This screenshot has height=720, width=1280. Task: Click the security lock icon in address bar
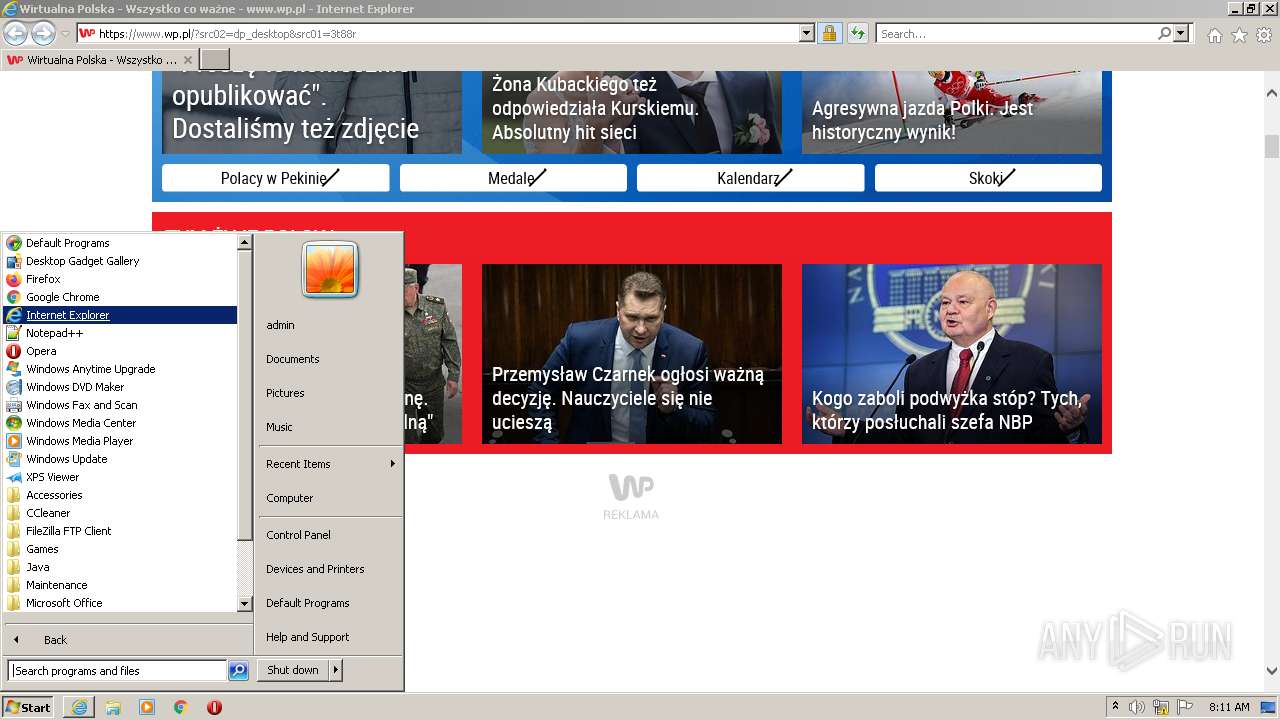coord(829,33)
